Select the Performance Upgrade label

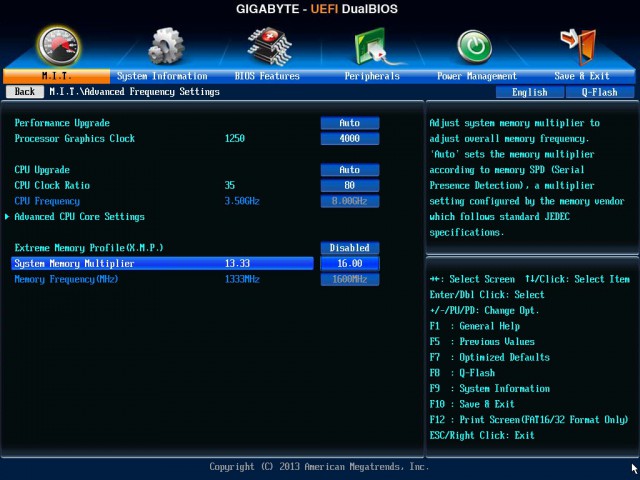62,123
